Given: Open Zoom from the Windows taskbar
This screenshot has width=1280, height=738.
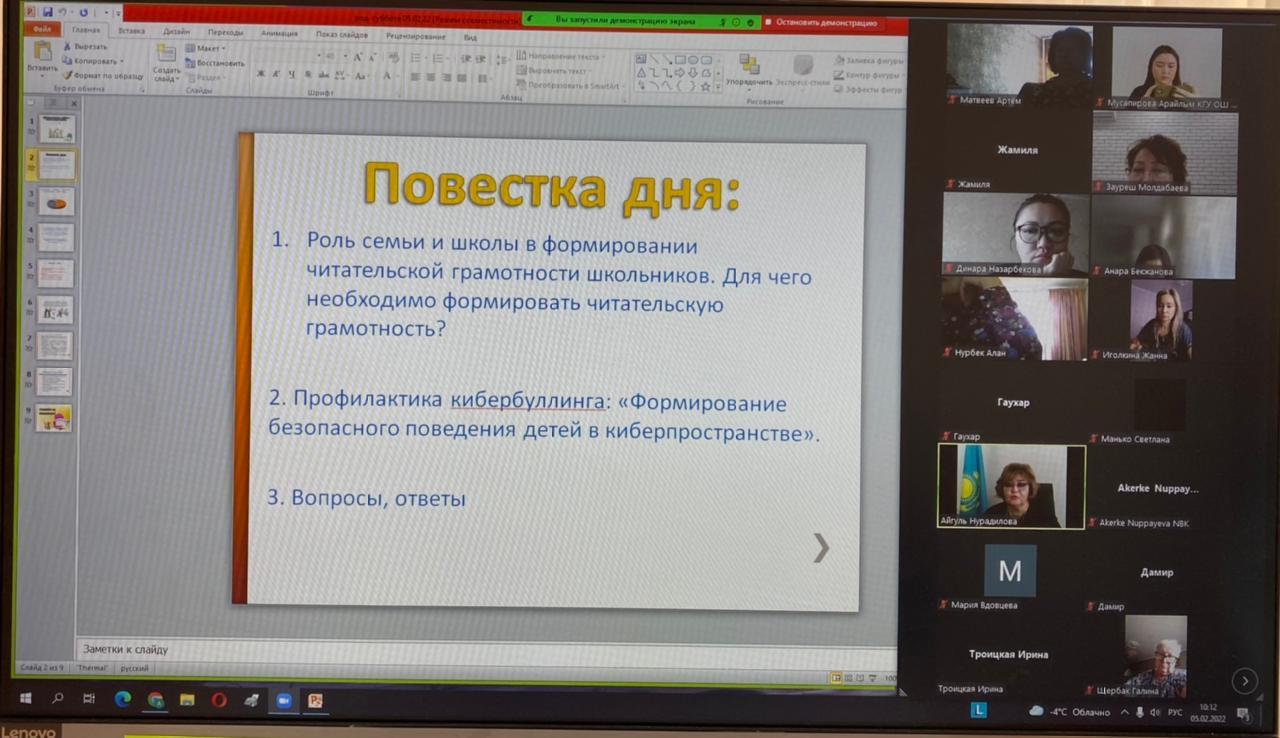Looking at the screenshot, I should [x=282, y=700].
